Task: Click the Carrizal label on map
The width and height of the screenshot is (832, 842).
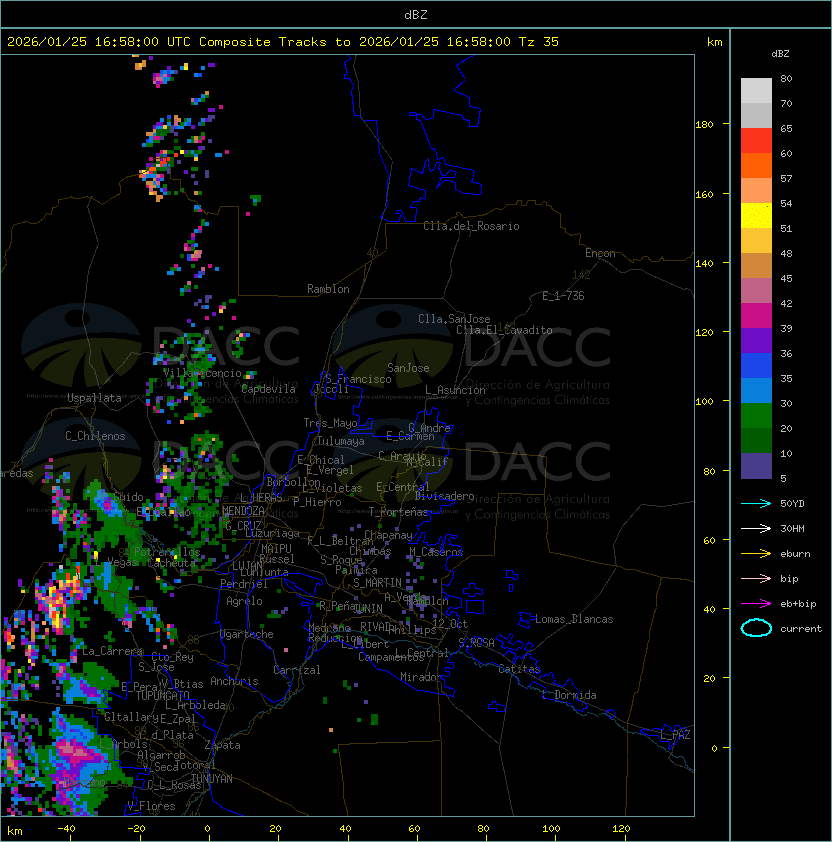Action: coord(296,670)
